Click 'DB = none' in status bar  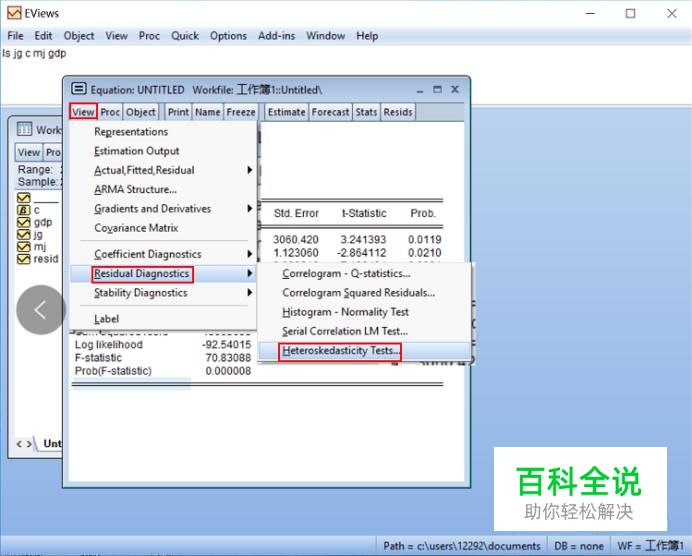(x=579, y=546)
